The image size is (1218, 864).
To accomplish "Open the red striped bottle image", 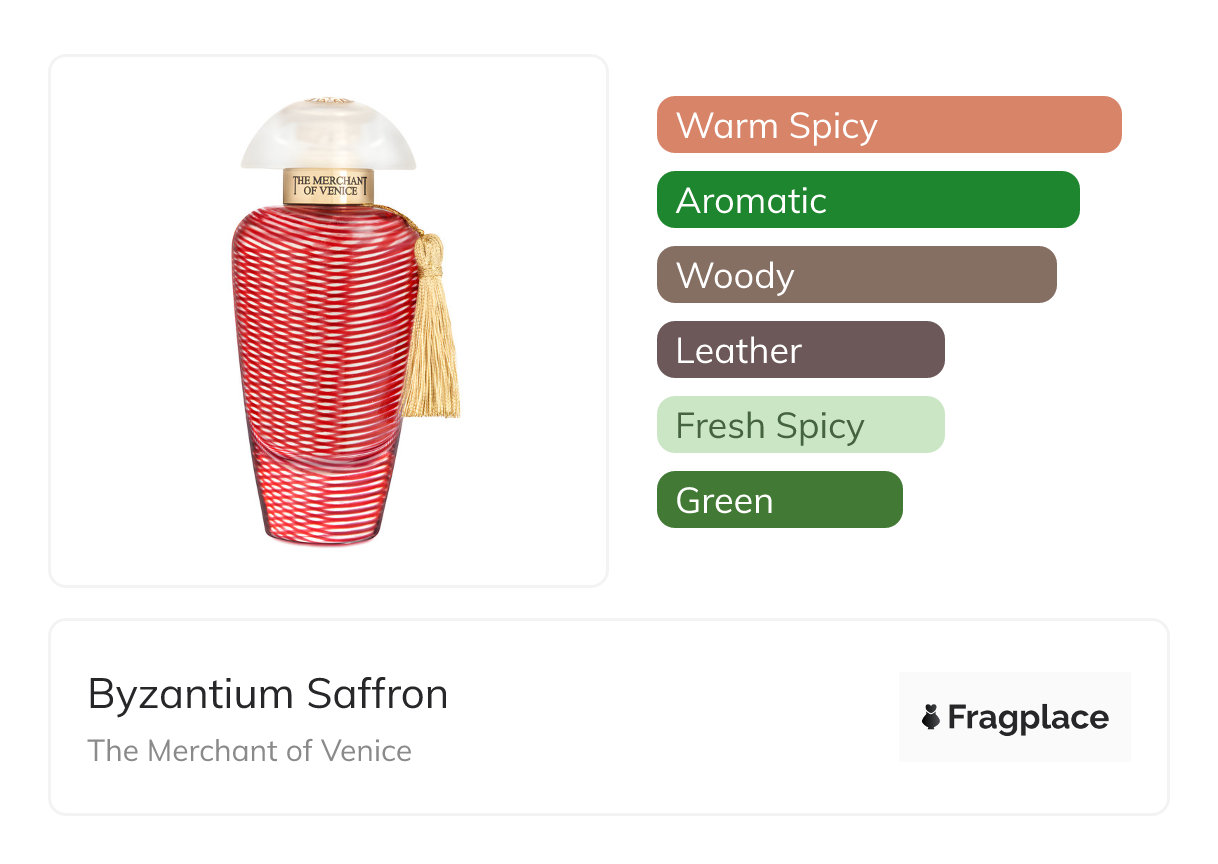I will coord(320,350).
